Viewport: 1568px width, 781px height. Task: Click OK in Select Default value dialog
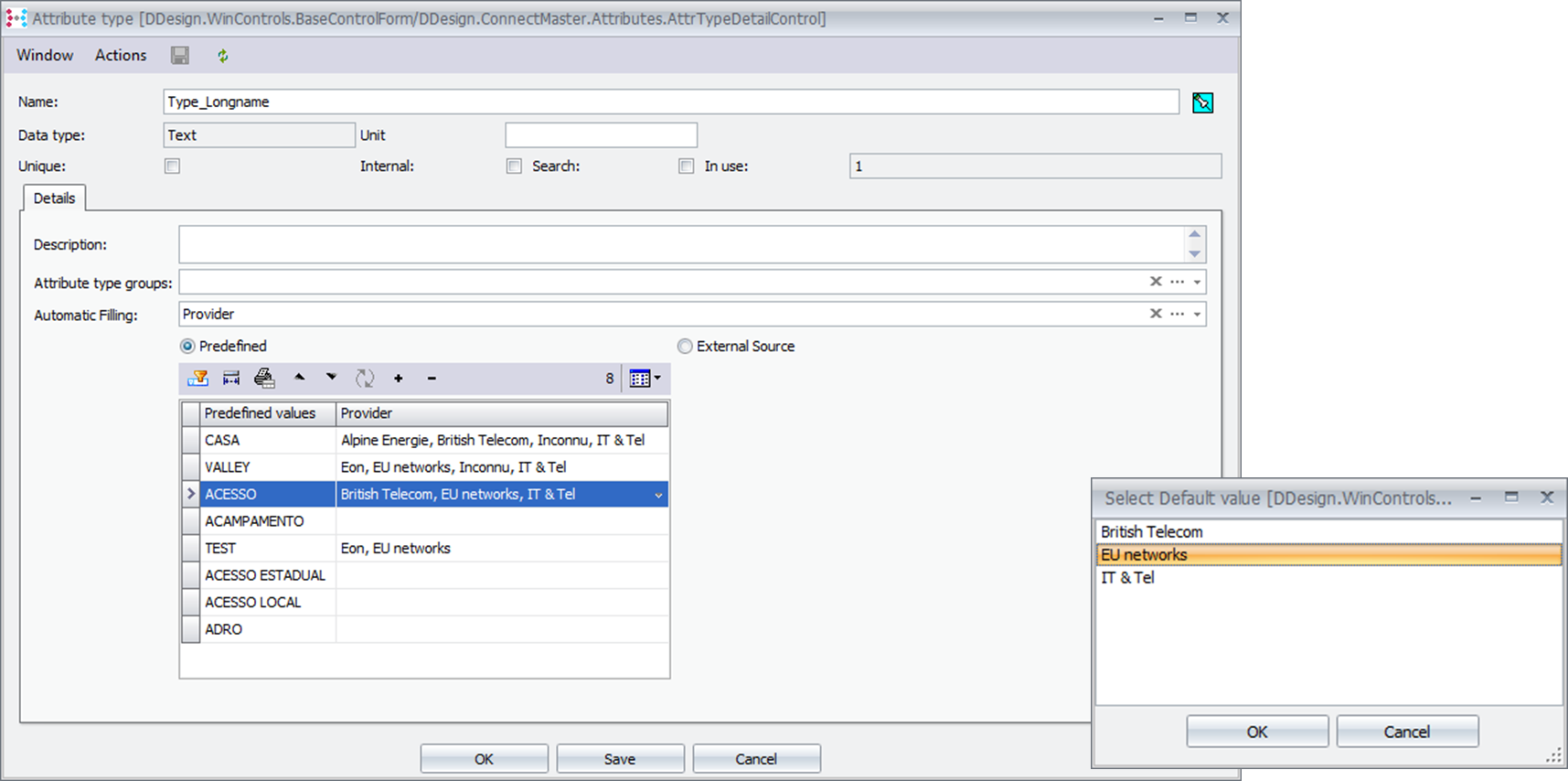[1257, 732]
